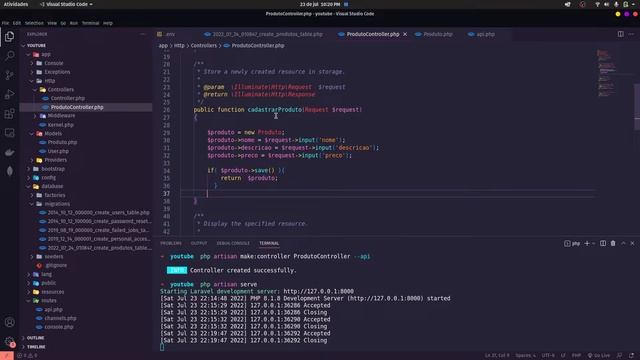Viewport: 640px width, 360px height.
Task: Open the GNOME clock and calendar
Action: tap(320, 4)
